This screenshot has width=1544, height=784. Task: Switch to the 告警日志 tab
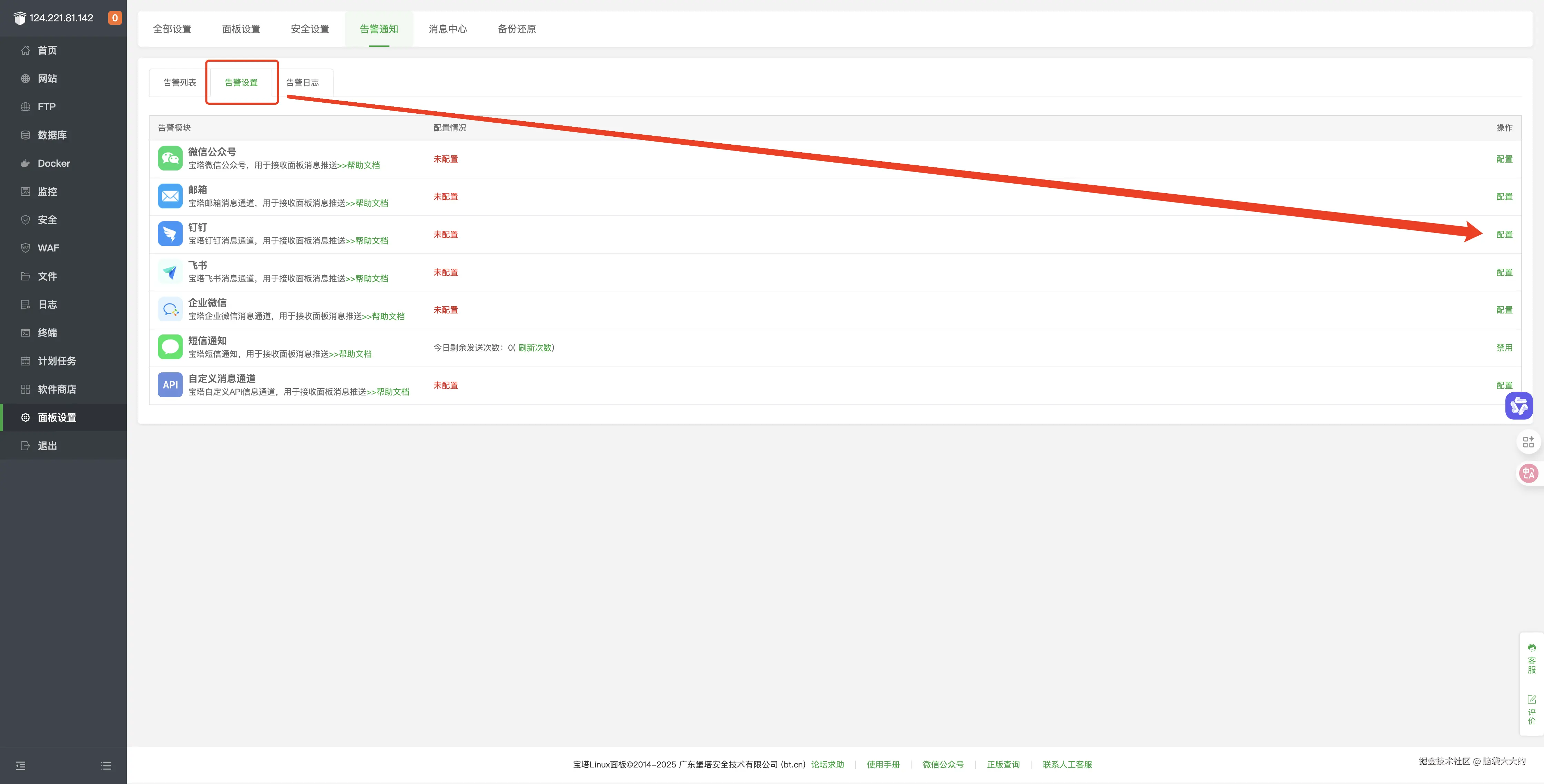tap(302, 83)
